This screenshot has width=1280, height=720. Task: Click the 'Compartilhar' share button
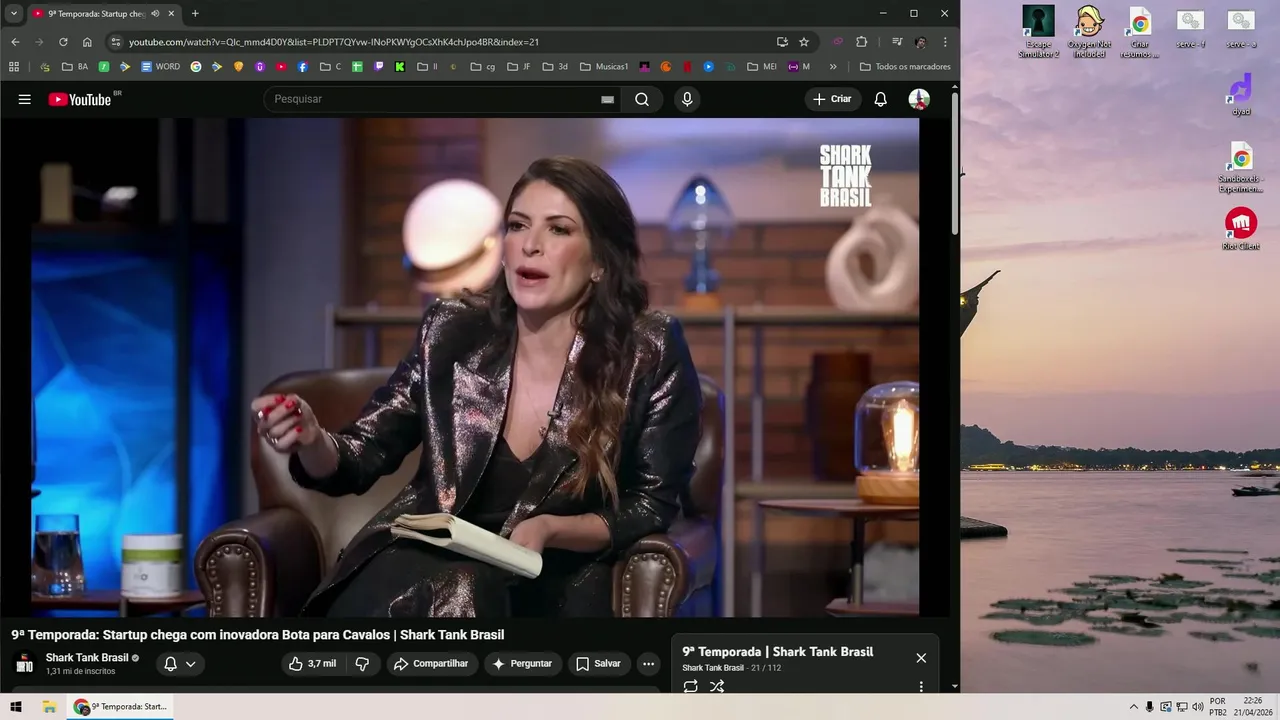tap(430, 664)
